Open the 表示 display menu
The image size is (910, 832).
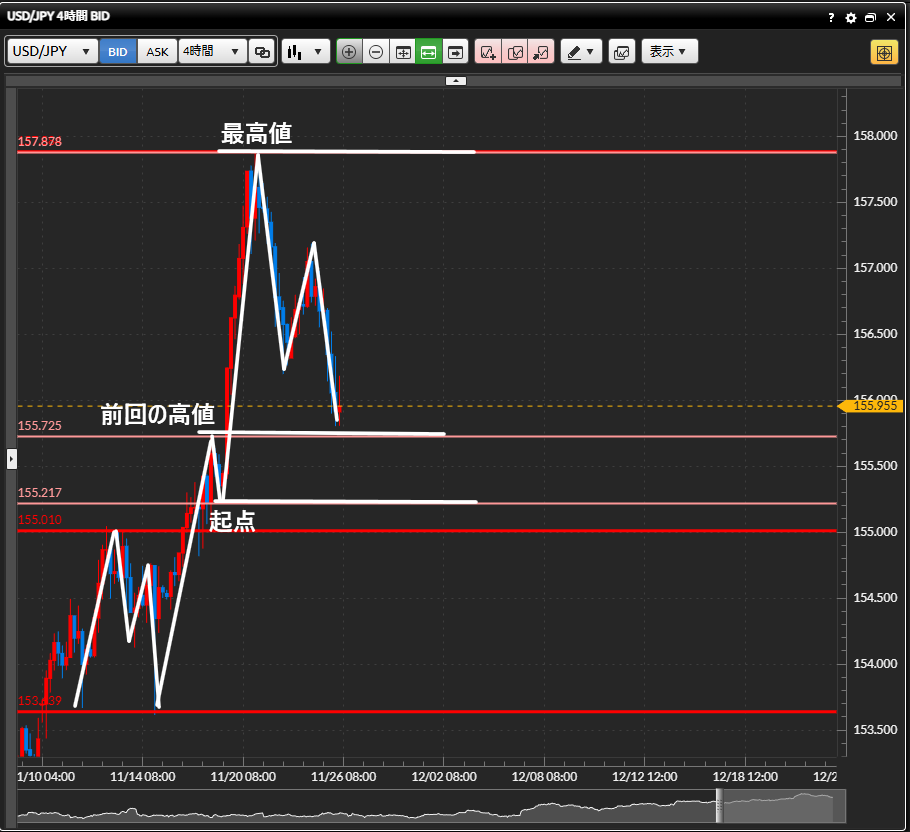669,52
